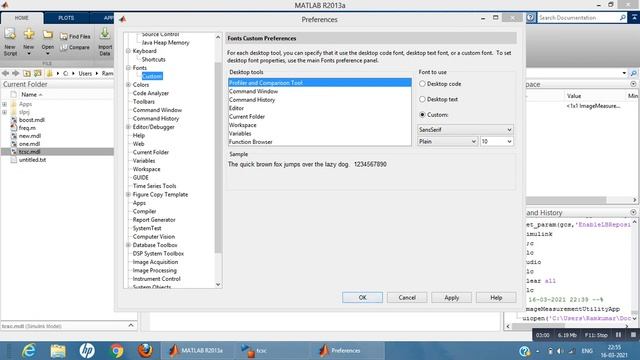This screenshot has height=360, width=640.
Task: Open the Image Processing preferences
Action: pyautogui.click(x=155, y=270)
